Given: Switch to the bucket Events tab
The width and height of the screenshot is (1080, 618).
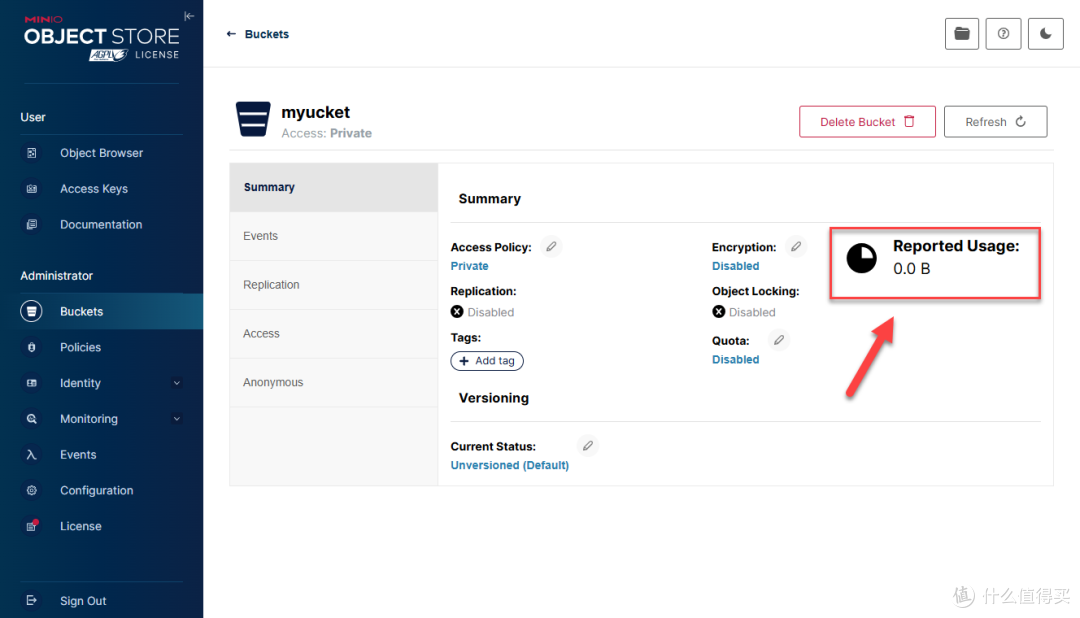Looking at the screenshot, I should [x=334, y=236].
